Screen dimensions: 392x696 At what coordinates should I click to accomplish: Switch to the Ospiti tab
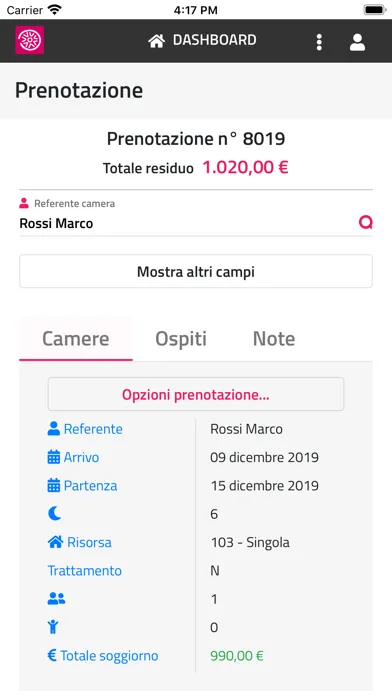coord(181,339)
